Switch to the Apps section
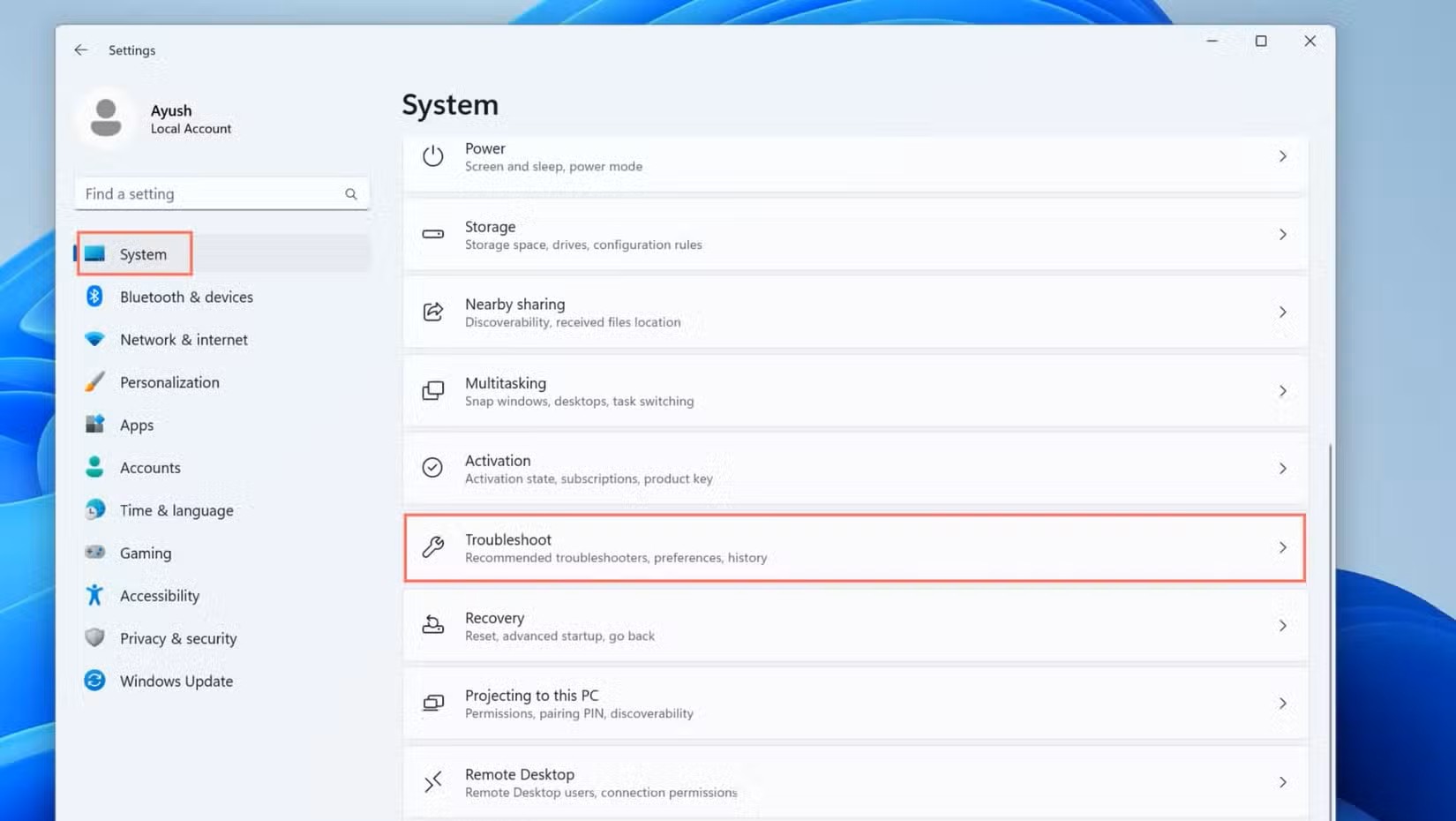Viewport: 1456px width, 821px height. coord(137,425)
